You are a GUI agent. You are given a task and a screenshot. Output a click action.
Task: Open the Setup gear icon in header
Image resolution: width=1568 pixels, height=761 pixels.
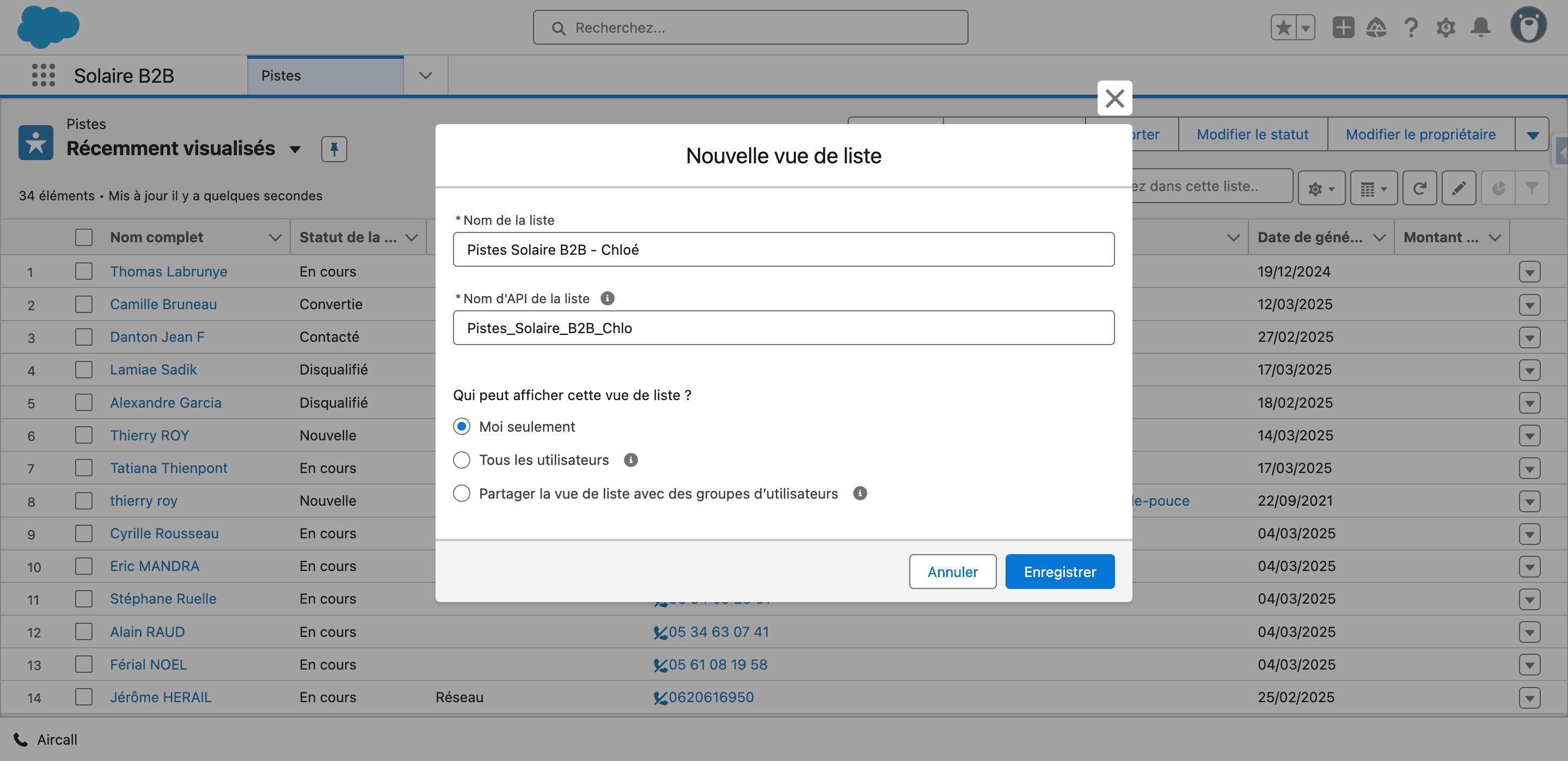(x=1445, y=27)
